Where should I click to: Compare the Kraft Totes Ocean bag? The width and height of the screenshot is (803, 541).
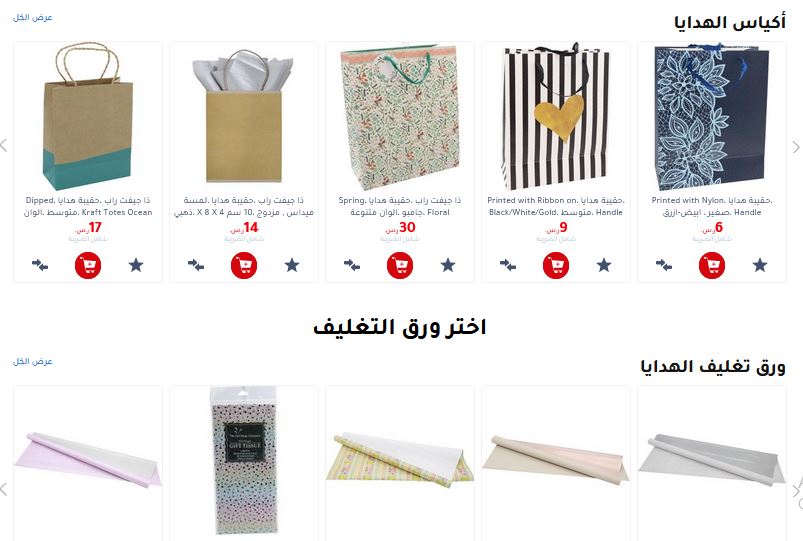(40, 265)
